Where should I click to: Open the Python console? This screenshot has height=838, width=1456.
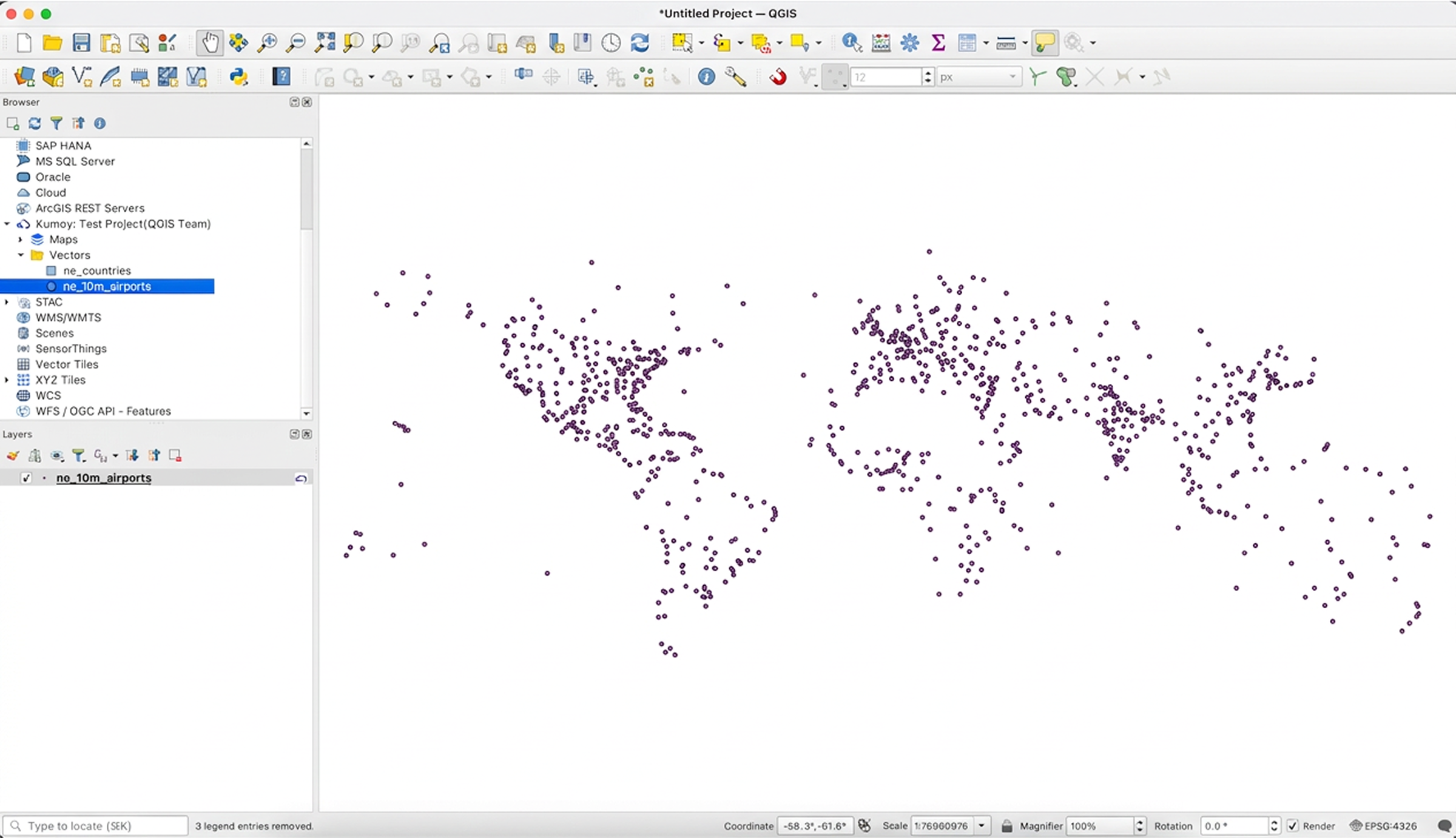click(x=238, y=77)
